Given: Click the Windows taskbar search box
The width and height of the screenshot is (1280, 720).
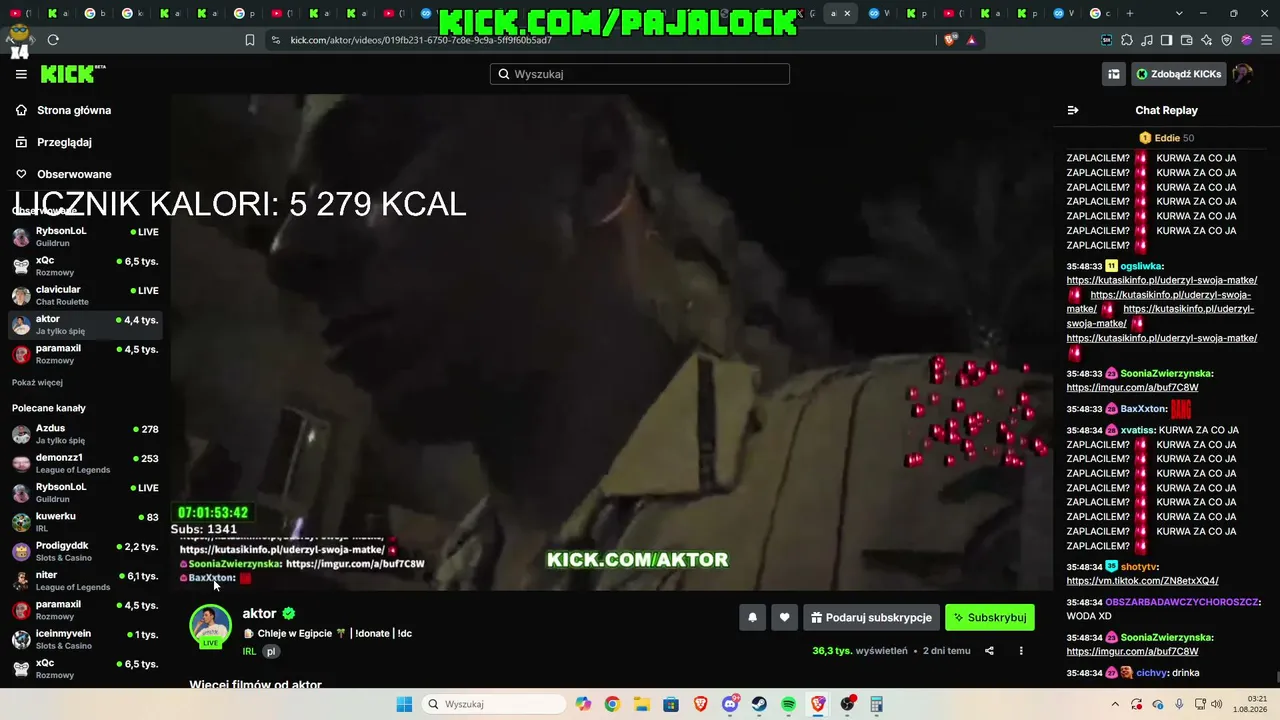Looking at the screenshot, I should pyautogui.click(x=493, y=704).
